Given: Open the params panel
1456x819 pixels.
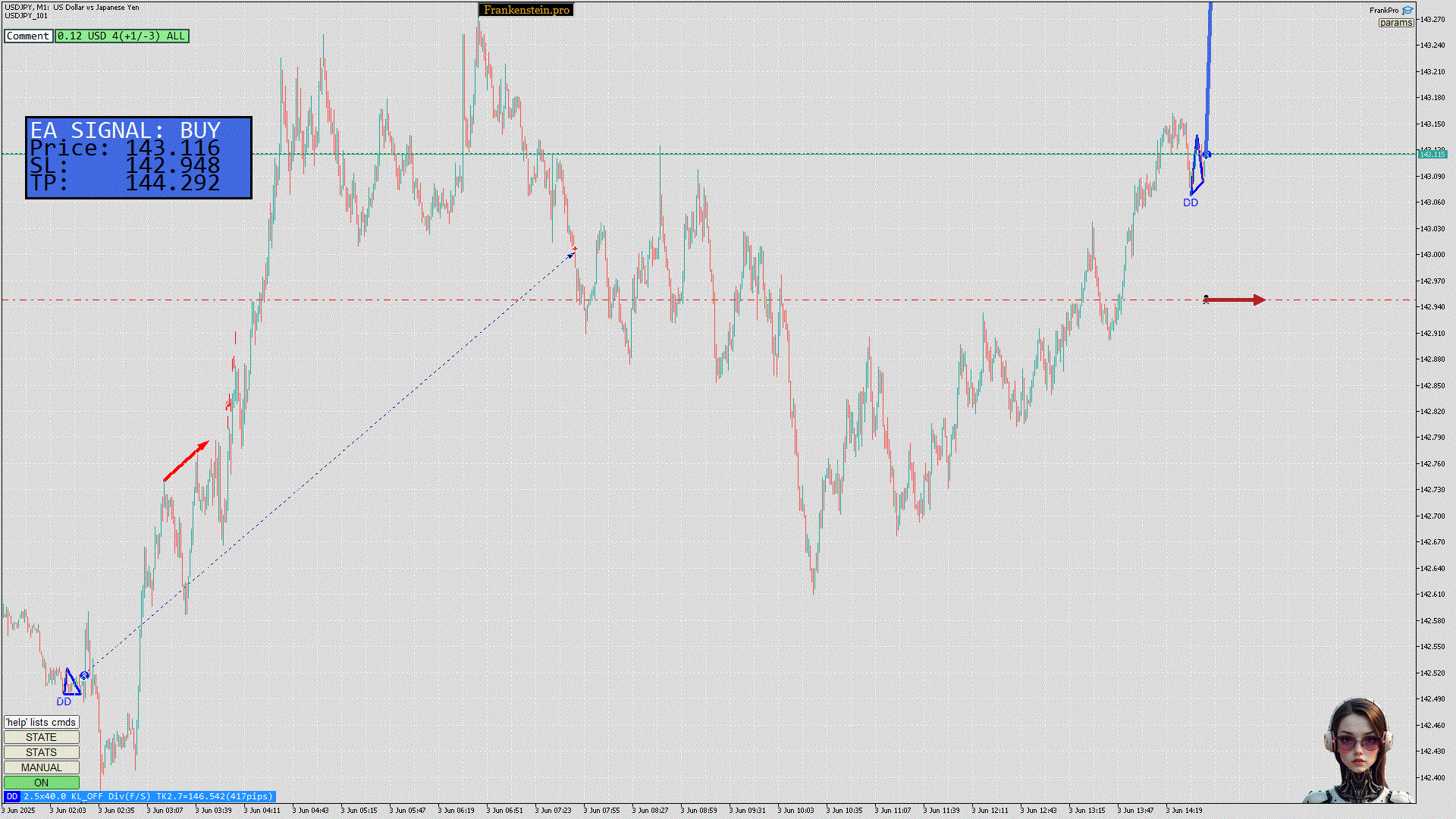Looking at the screenshot, I should (1395, 23).
